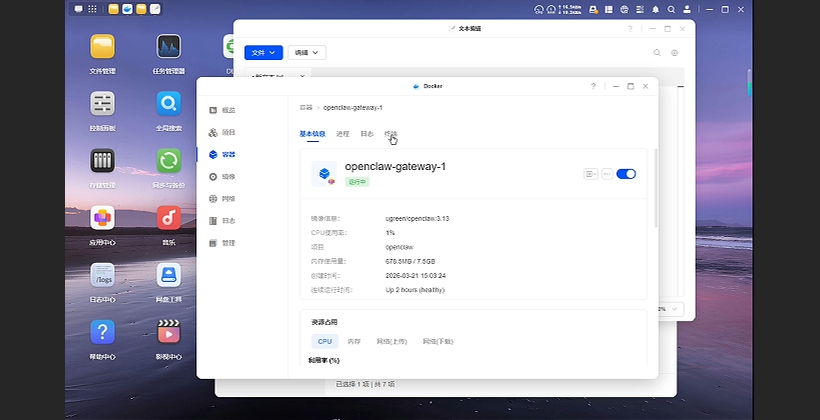Click 容器 breadcrumb link
The width and height of the screenshot is (820, 420).
(x=306, y=107)
